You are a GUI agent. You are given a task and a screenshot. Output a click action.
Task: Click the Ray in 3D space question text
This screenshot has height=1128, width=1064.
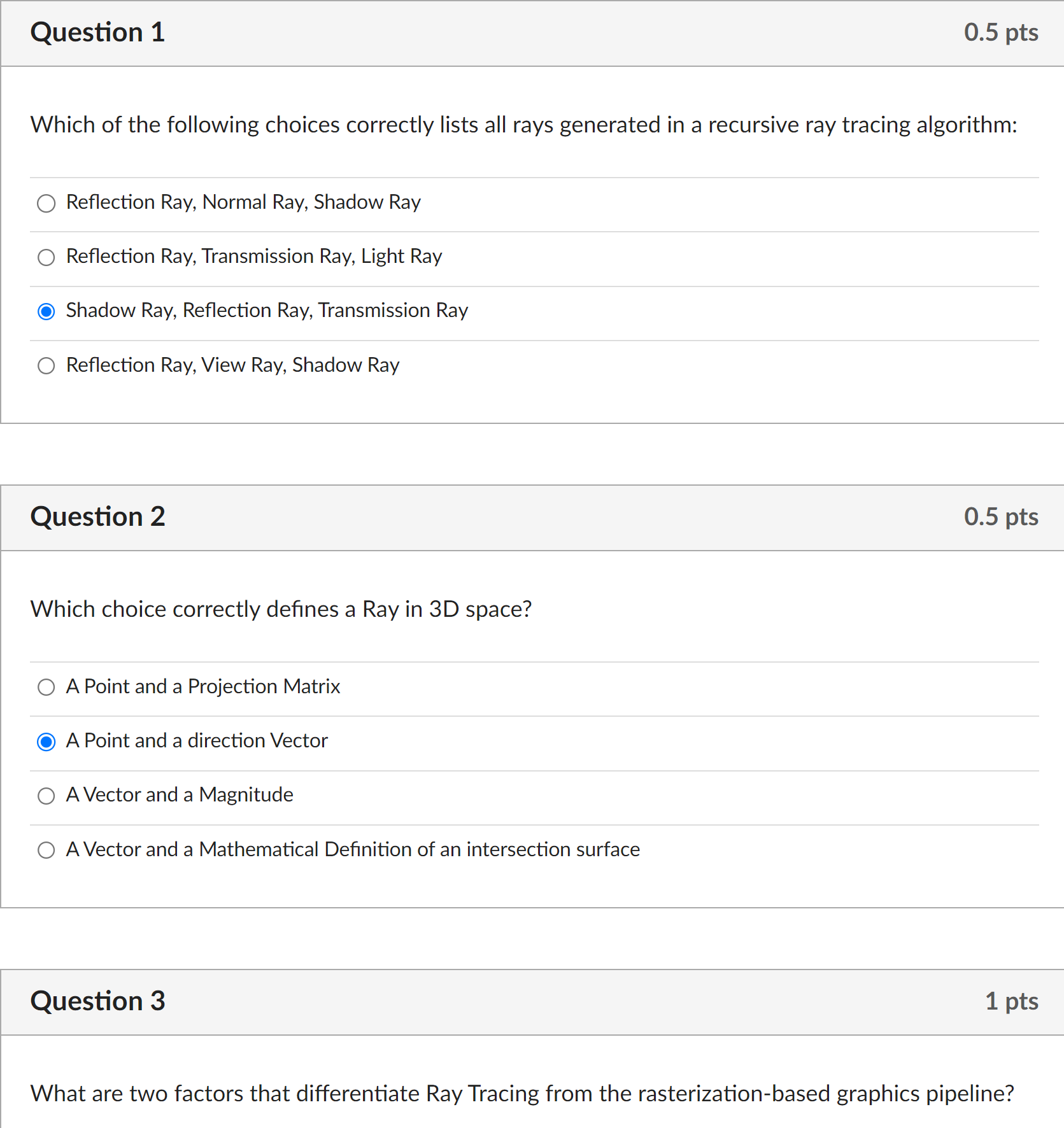click(x=281, y=610)
